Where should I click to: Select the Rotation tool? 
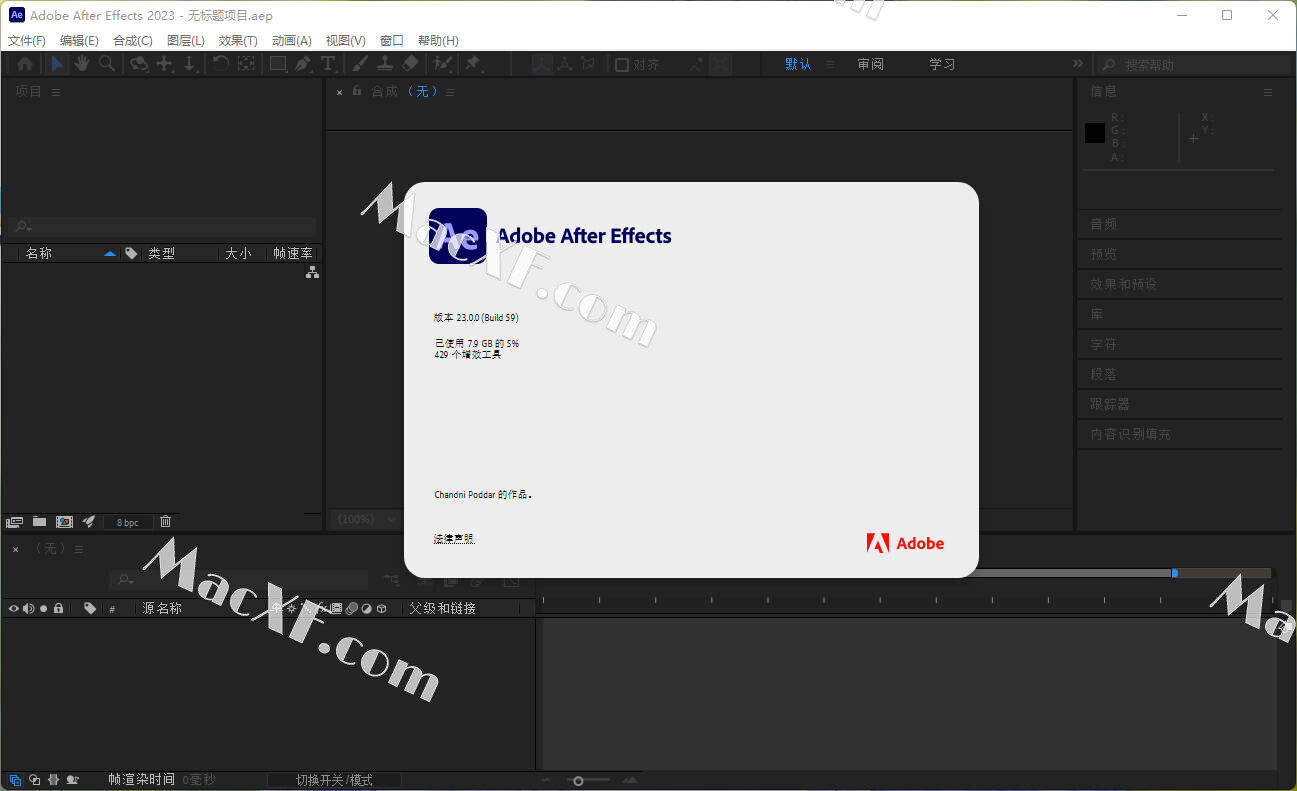click(x=221, y=64)
